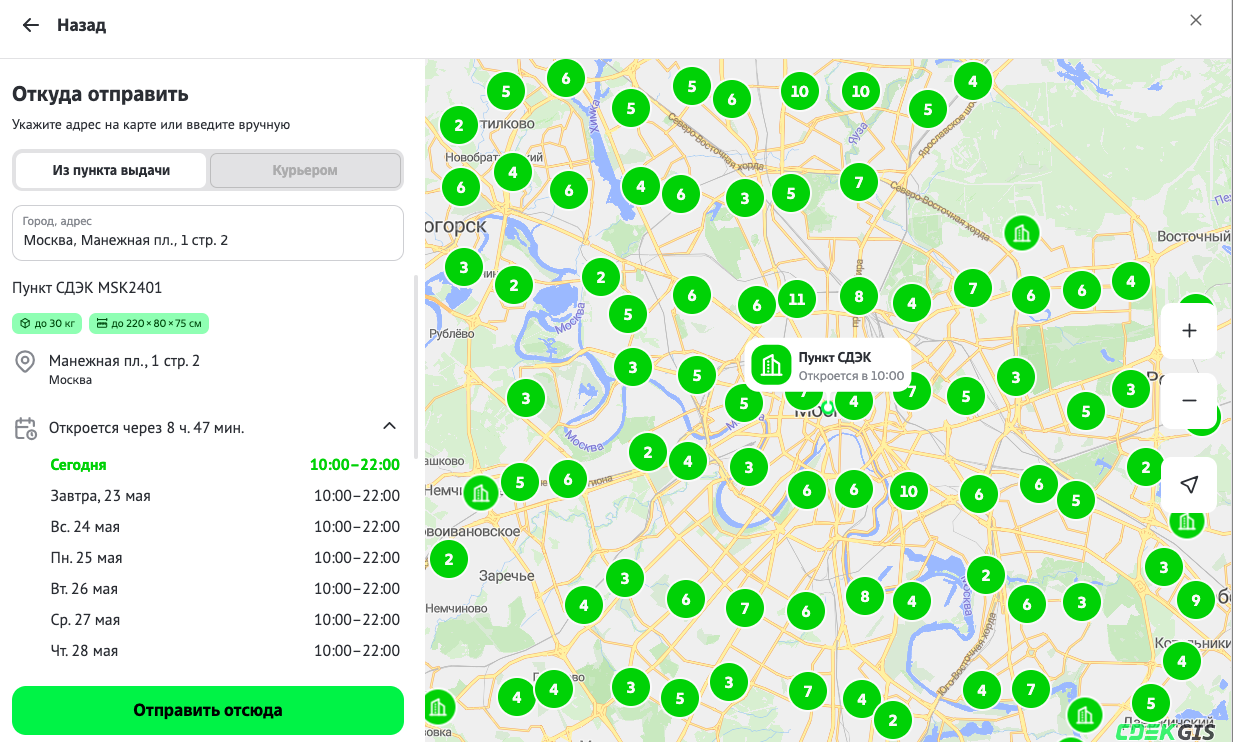
Task: Click the 'Завтра, 23 мая' row
Action: [225, 496]
